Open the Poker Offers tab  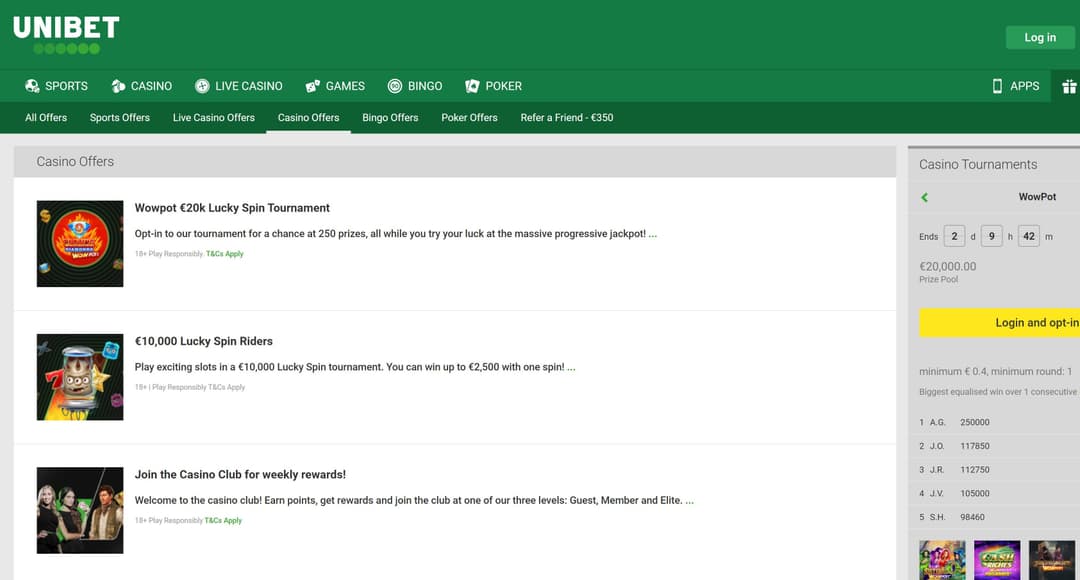469,117
